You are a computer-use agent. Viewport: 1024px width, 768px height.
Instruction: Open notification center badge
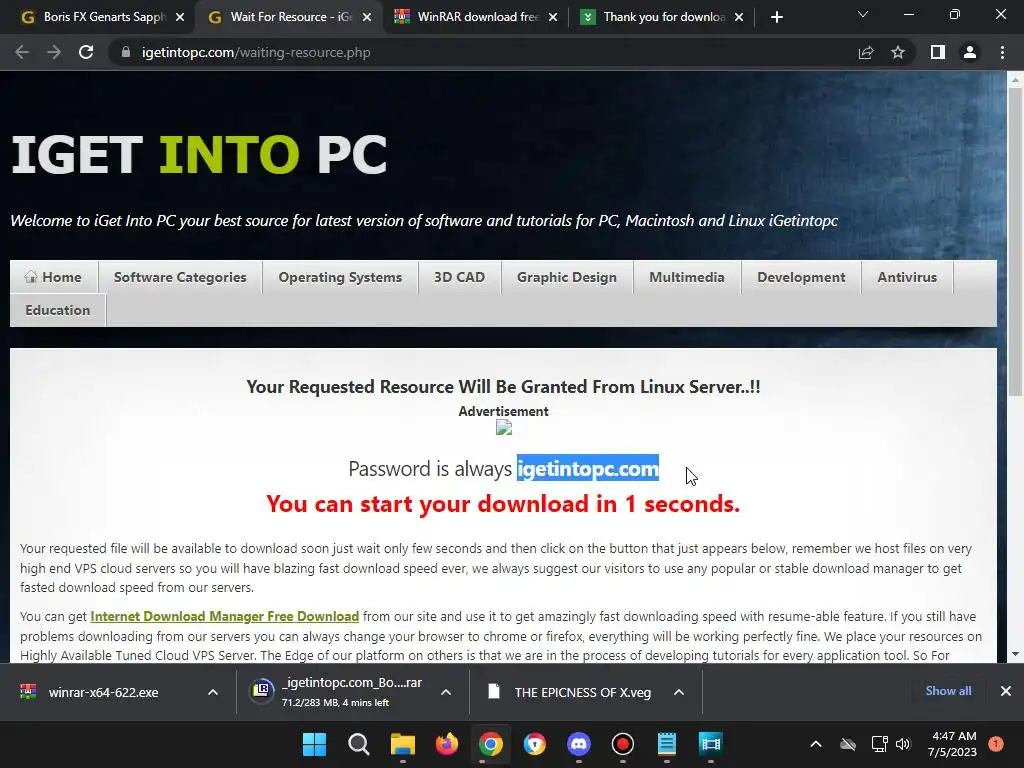click(996, 744)
